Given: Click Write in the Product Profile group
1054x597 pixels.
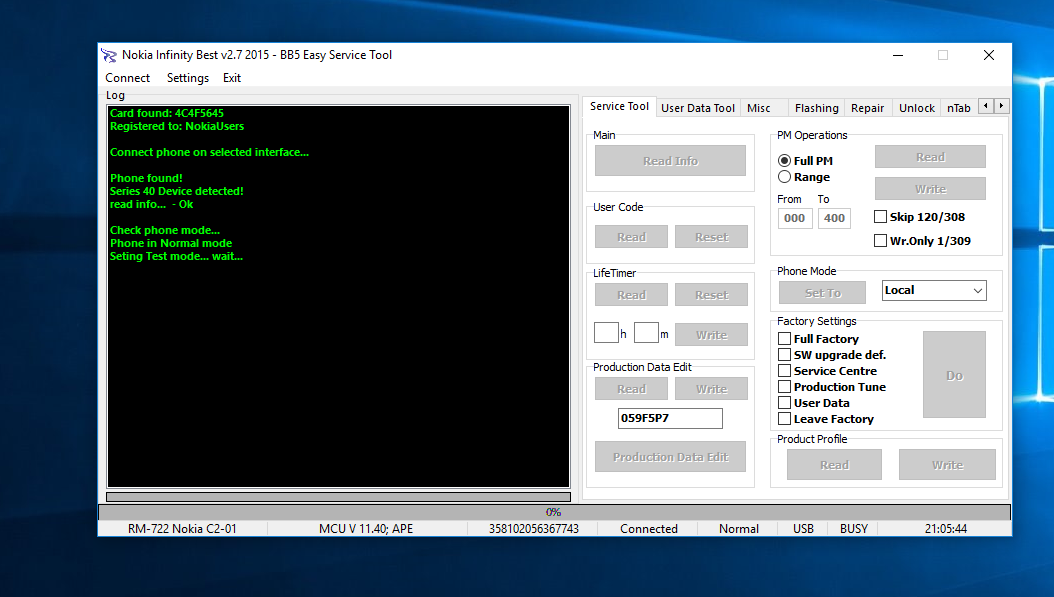Looking at the screenshot, I should pos(947,465).
